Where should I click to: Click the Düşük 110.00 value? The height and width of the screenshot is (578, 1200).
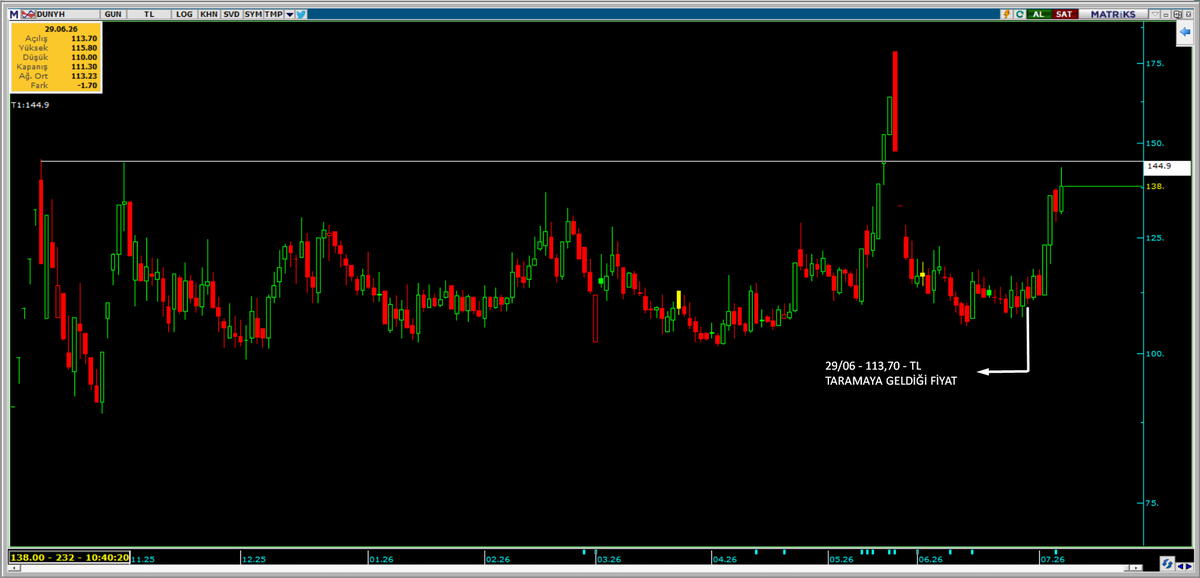pos(82,57)
